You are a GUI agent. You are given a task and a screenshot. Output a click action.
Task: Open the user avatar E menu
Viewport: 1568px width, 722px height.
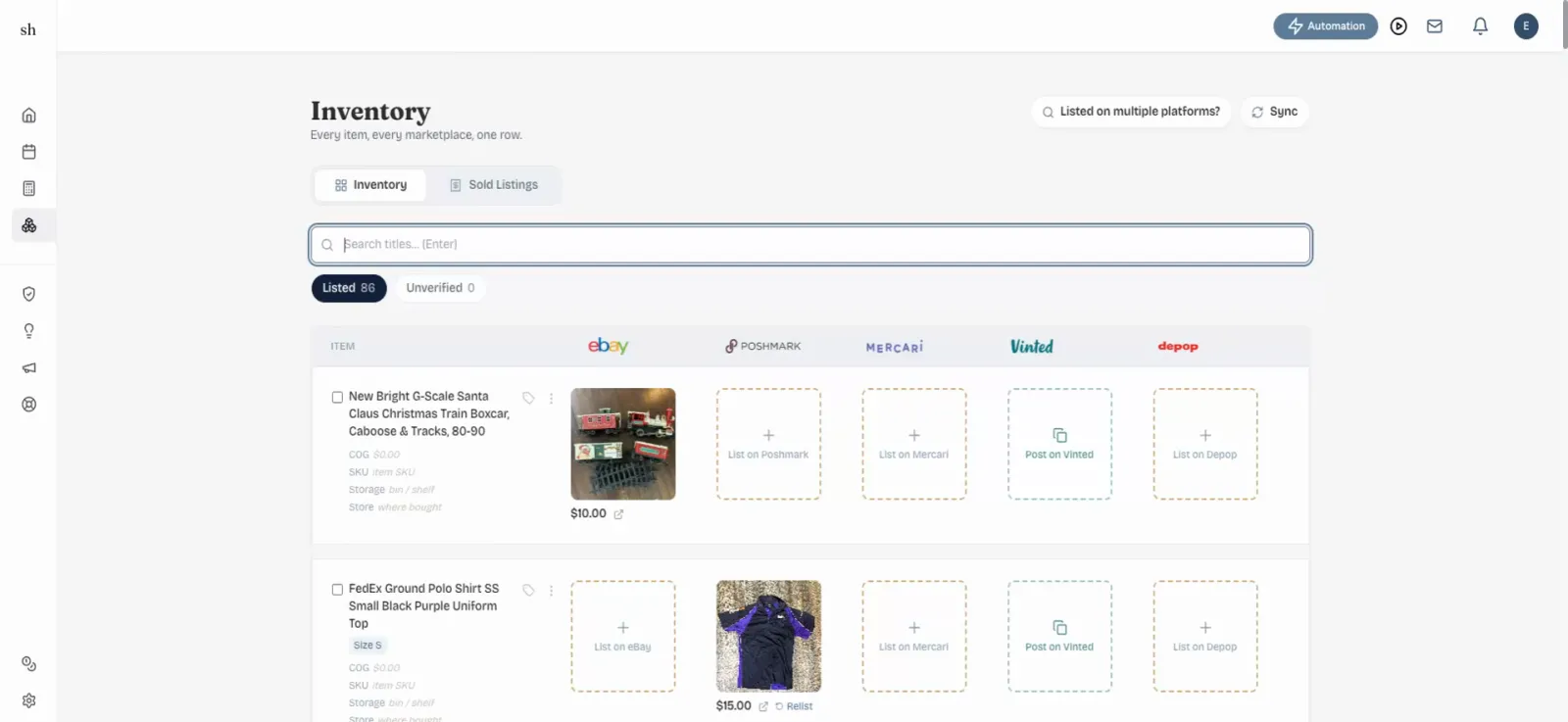pyautogui.click(x=1526, y=26)
